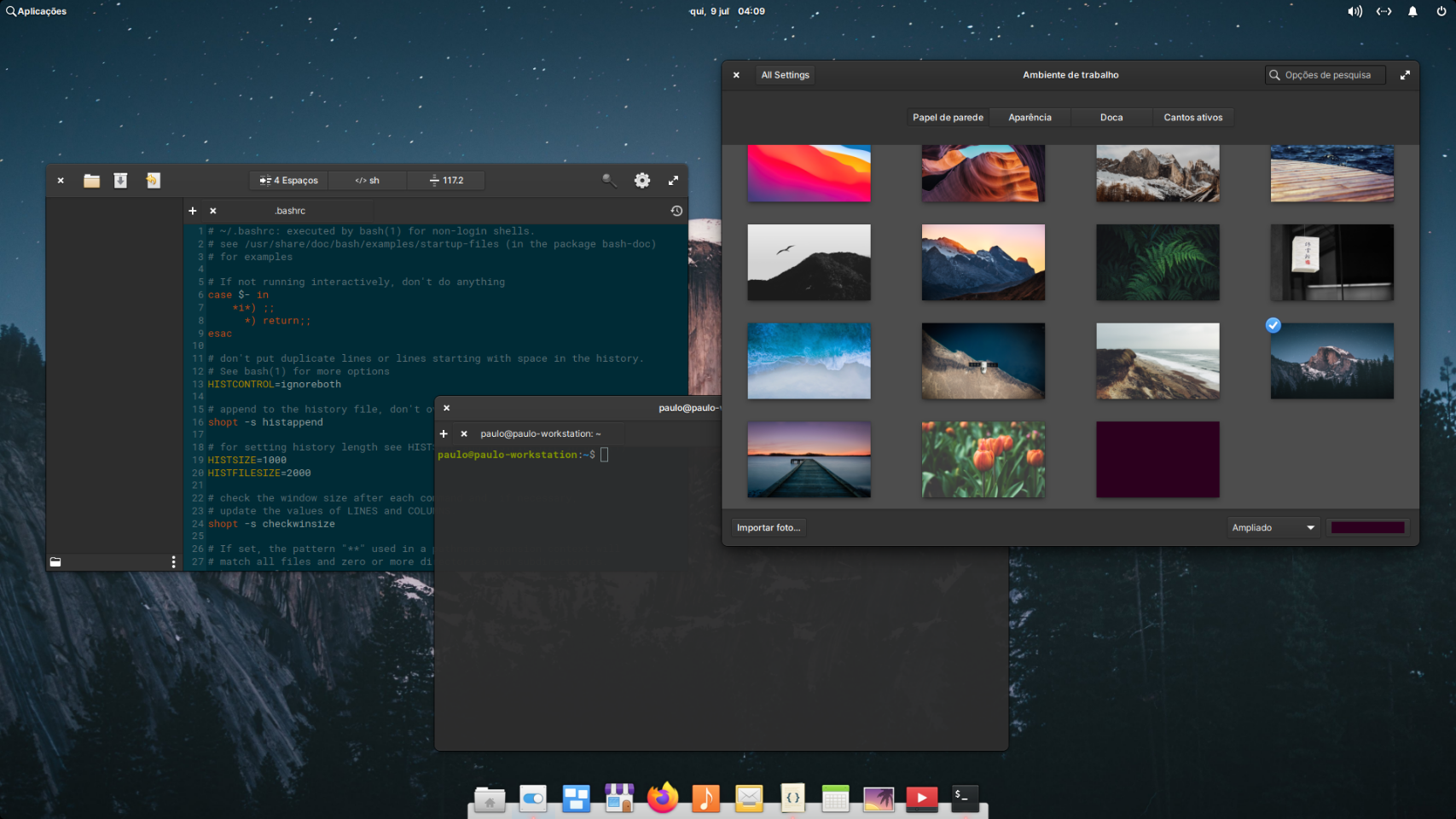Viewport: 1456px width, 819px height.
Task: Select the orange tulips wallpaper thumbnail
Action: [983, 459]
